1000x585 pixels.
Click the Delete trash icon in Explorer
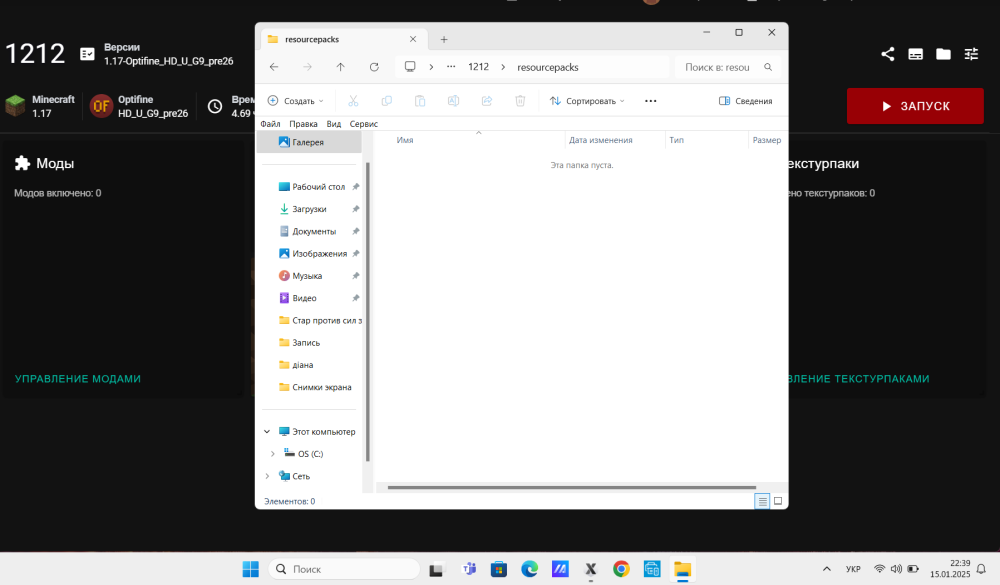tap(520, 101)
